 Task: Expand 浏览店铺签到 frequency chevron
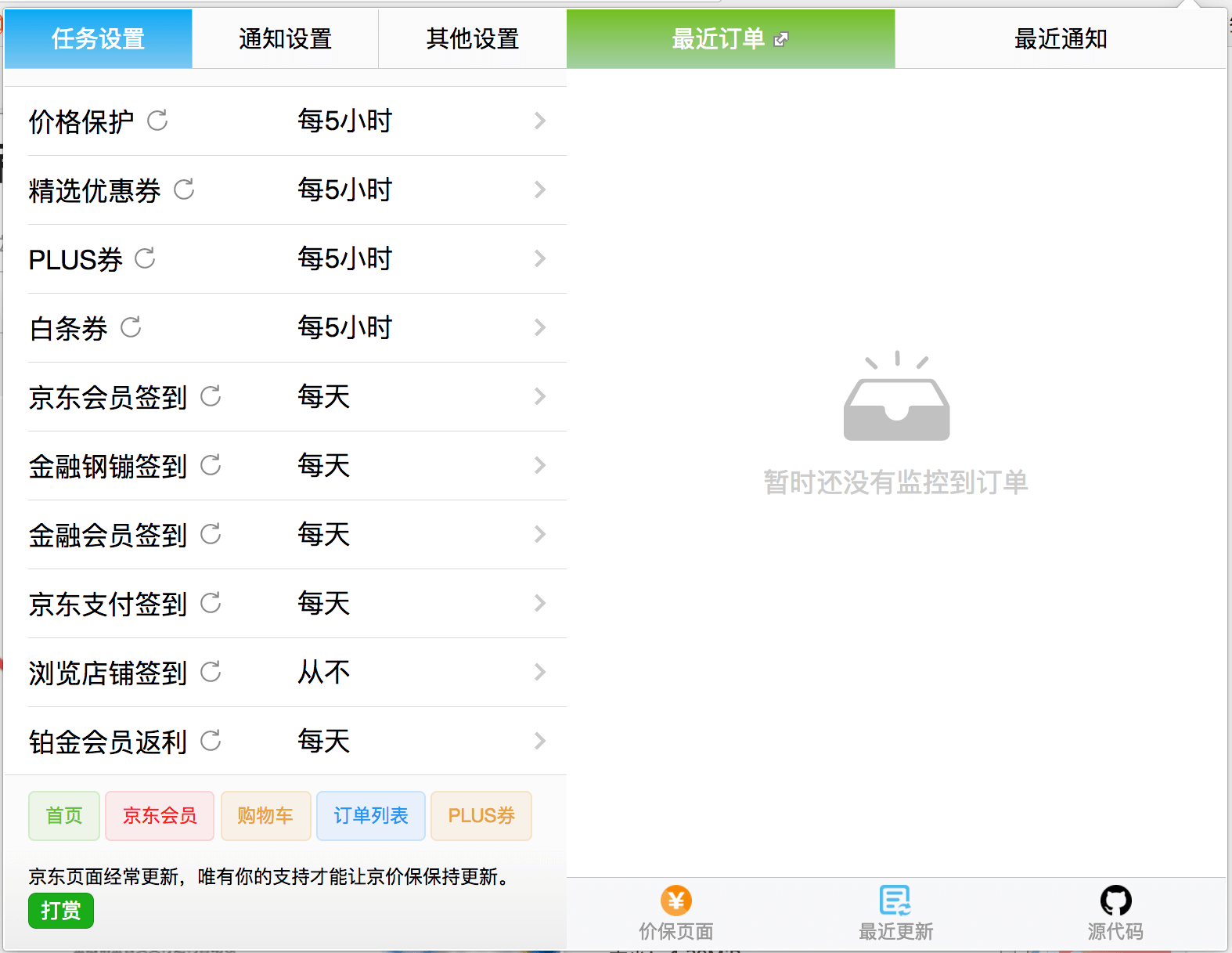(540, 672)
